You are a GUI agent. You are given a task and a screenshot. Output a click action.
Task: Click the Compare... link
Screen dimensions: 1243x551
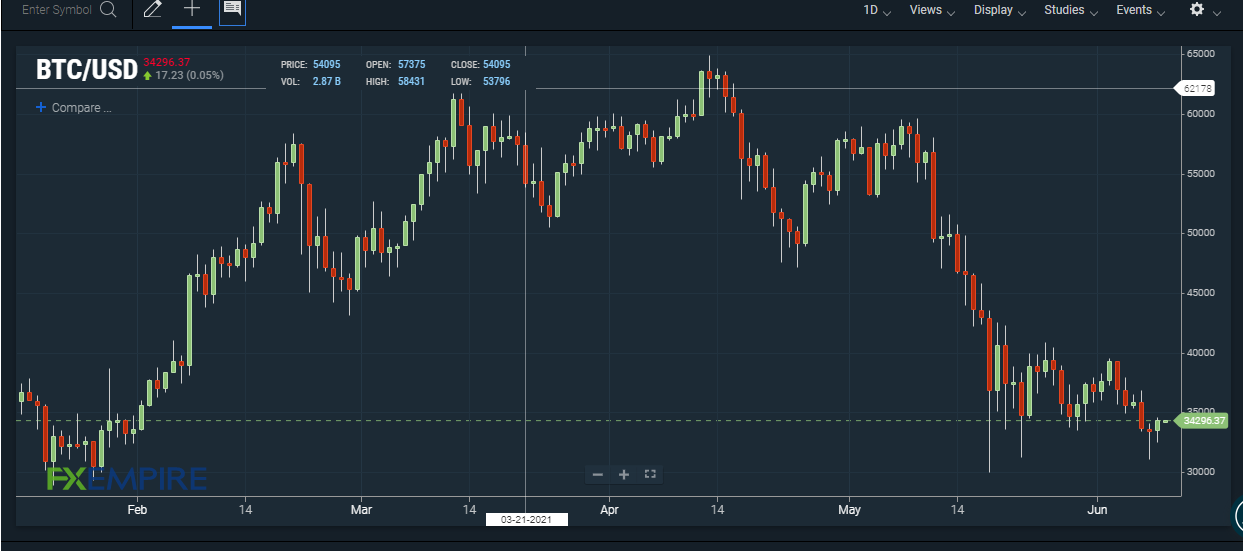tap(81, 107)
